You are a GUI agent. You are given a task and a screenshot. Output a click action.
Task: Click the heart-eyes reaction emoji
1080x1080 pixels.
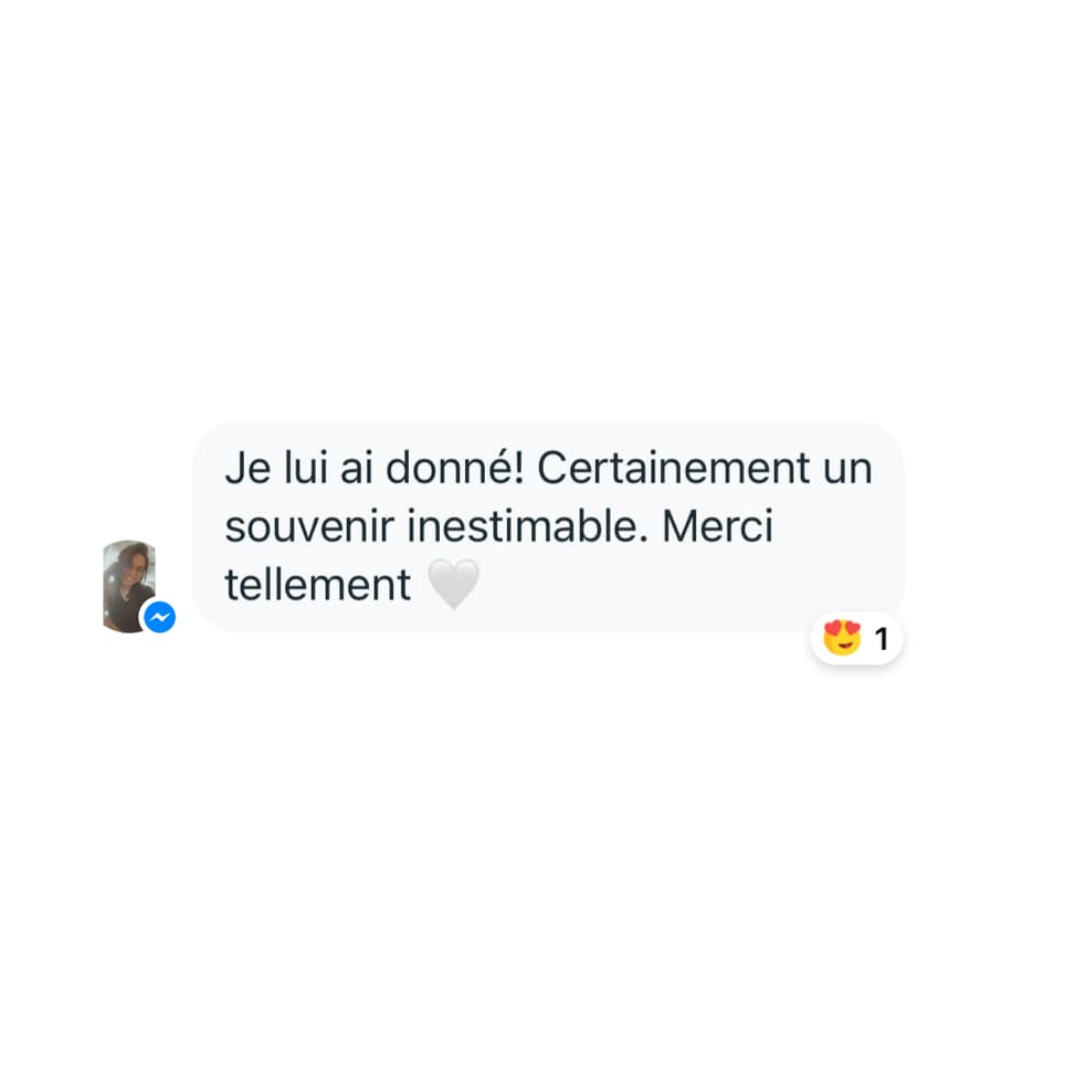pos(842,638)
